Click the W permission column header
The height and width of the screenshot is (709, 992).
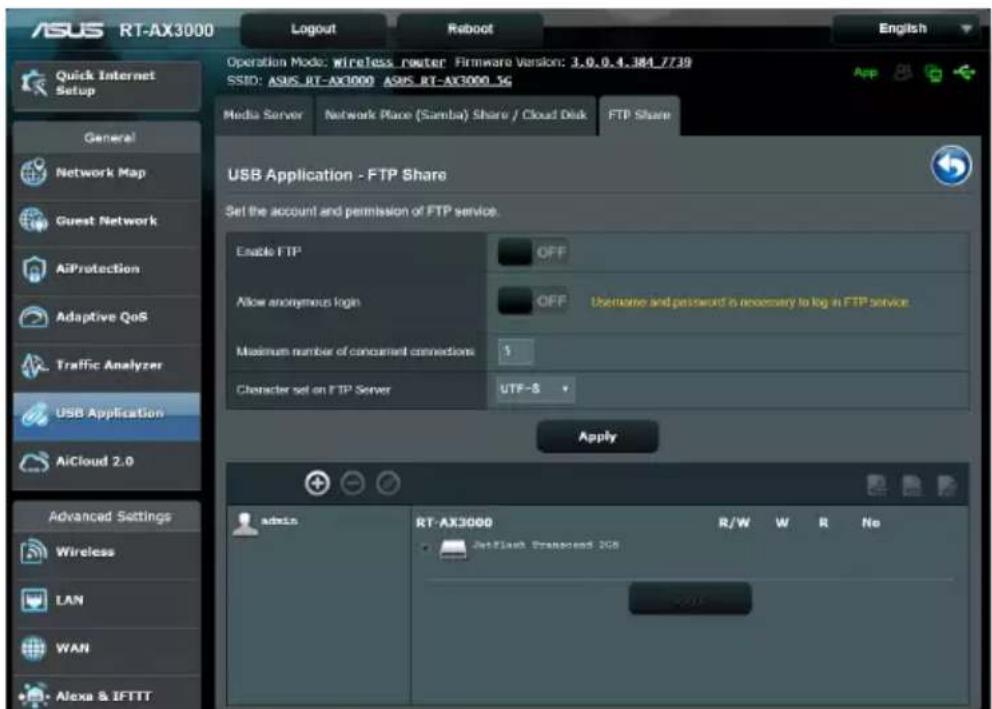782,523
